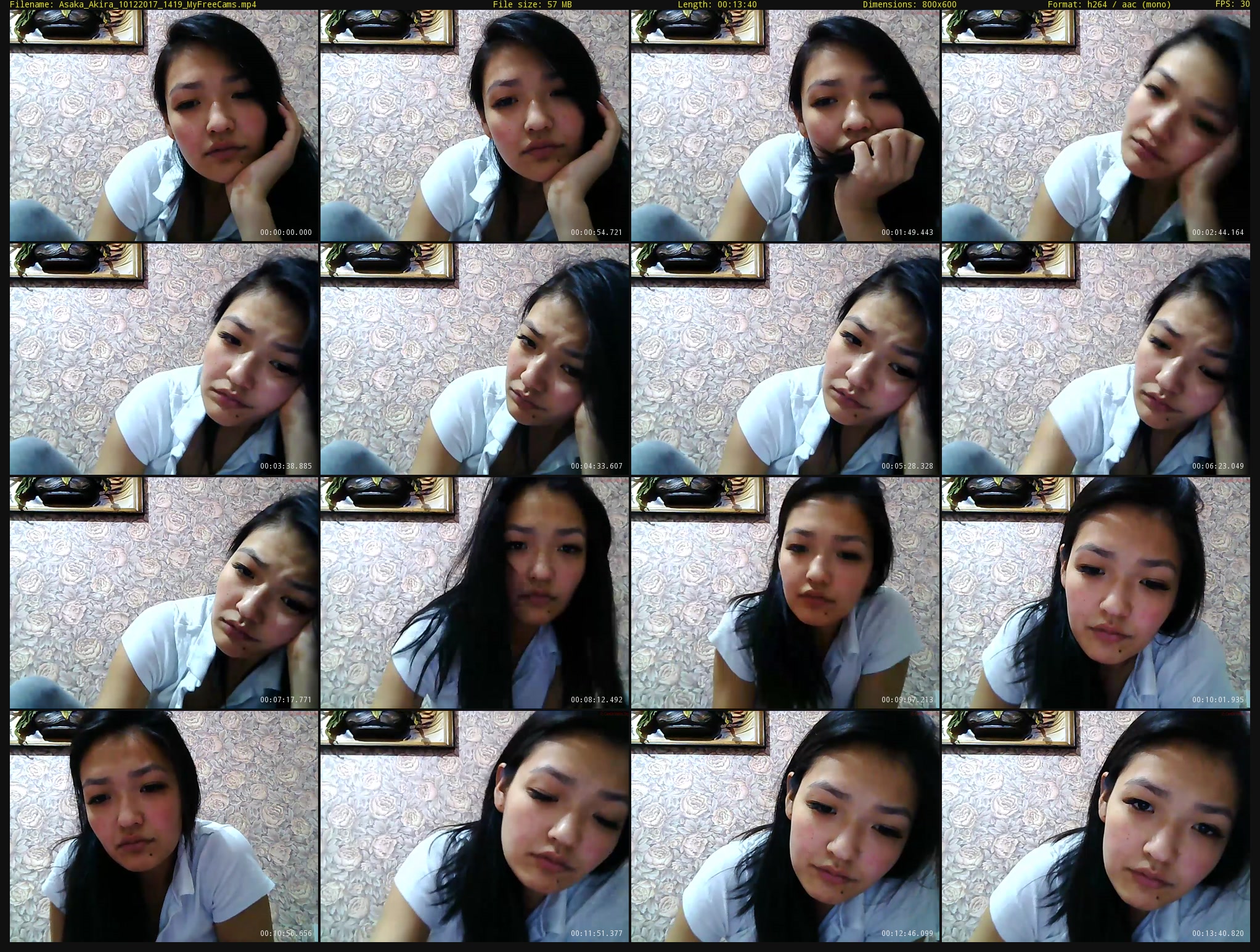The image size is (1260, 952).
Task: Select the final thumbnail at 00:13:40.820
Action: point(1096,826)
